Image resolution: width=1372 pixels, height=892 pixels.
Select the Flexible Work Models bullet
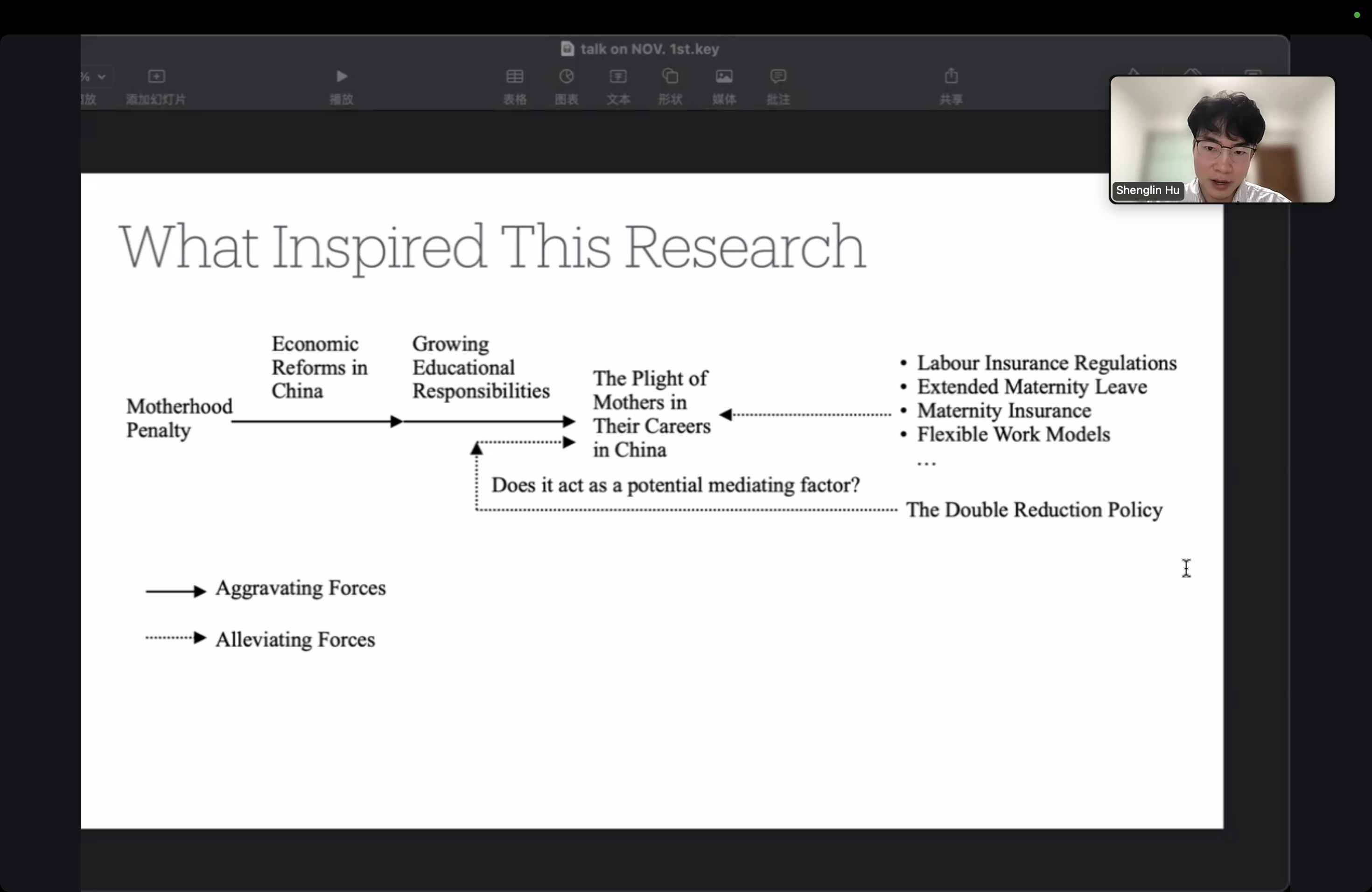[1013, 434]
